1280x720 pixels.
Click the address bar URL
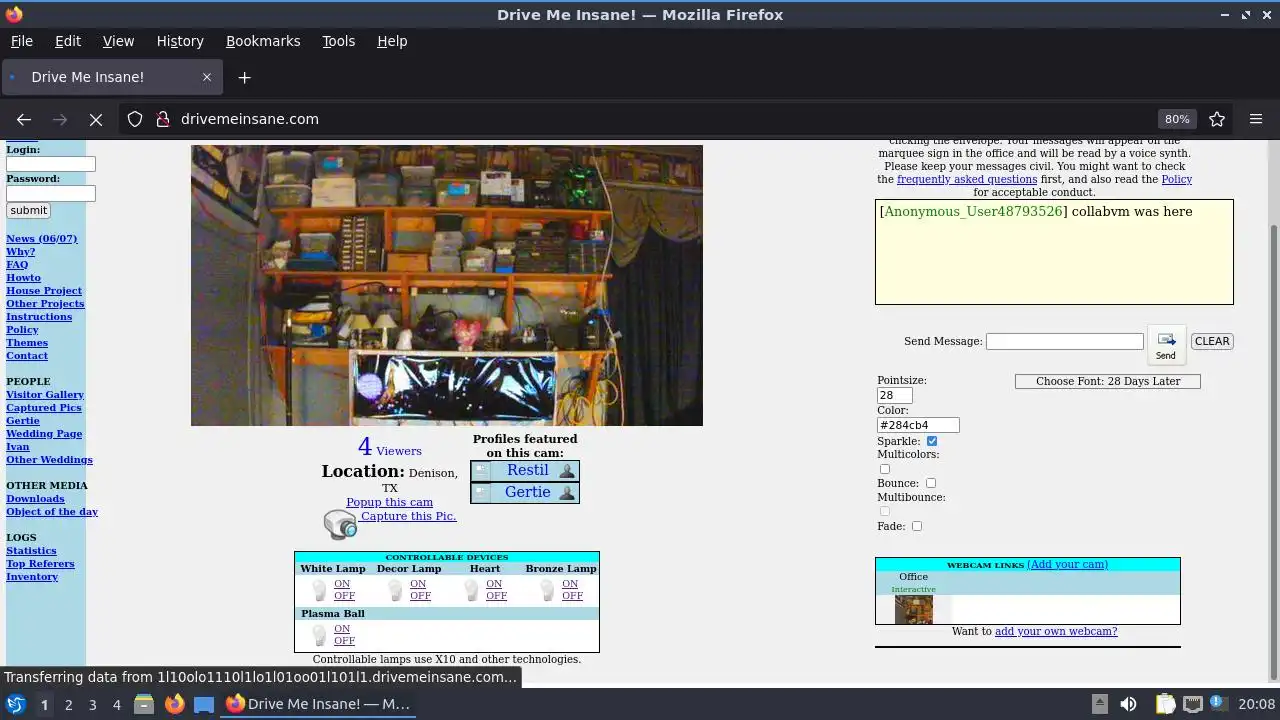click(250, 119)
